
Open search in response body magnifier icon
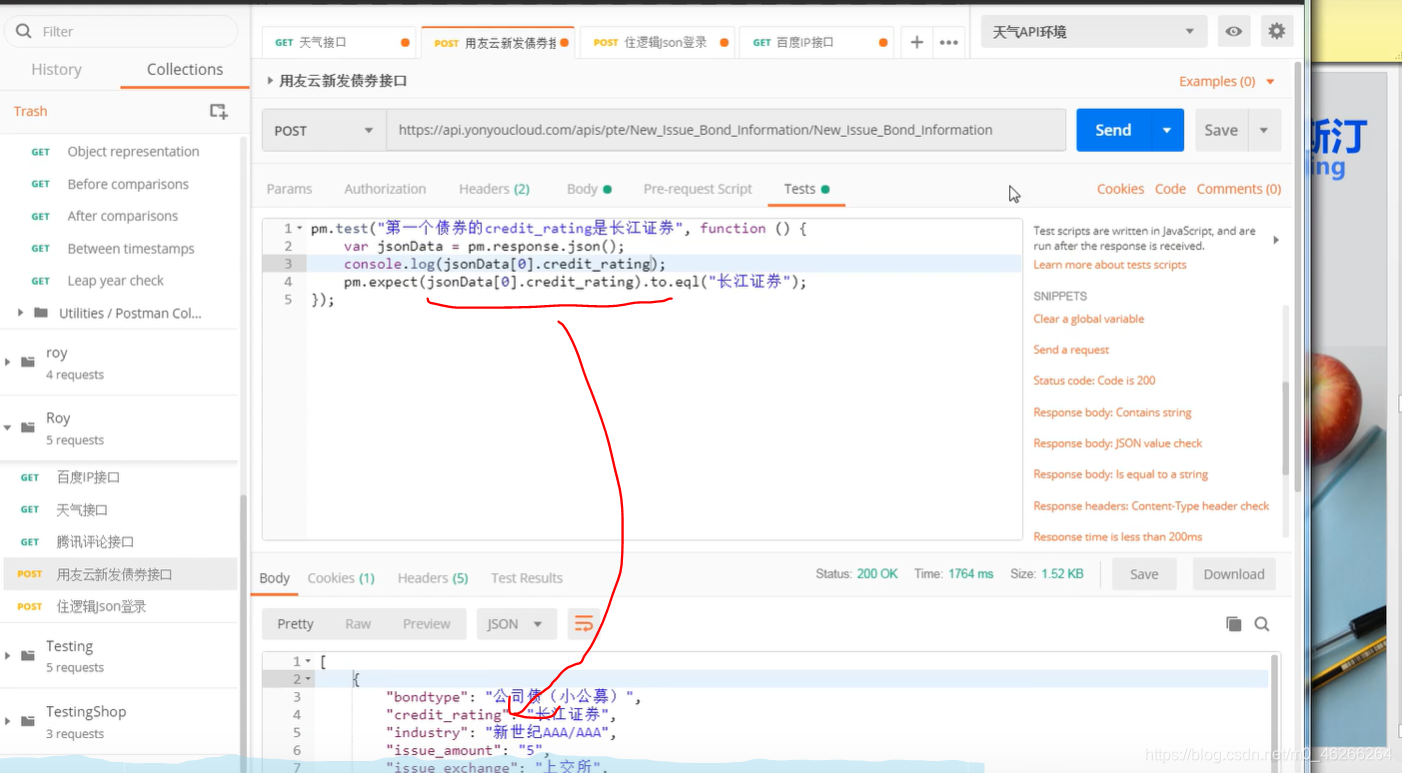click(x=1262, y=624)
